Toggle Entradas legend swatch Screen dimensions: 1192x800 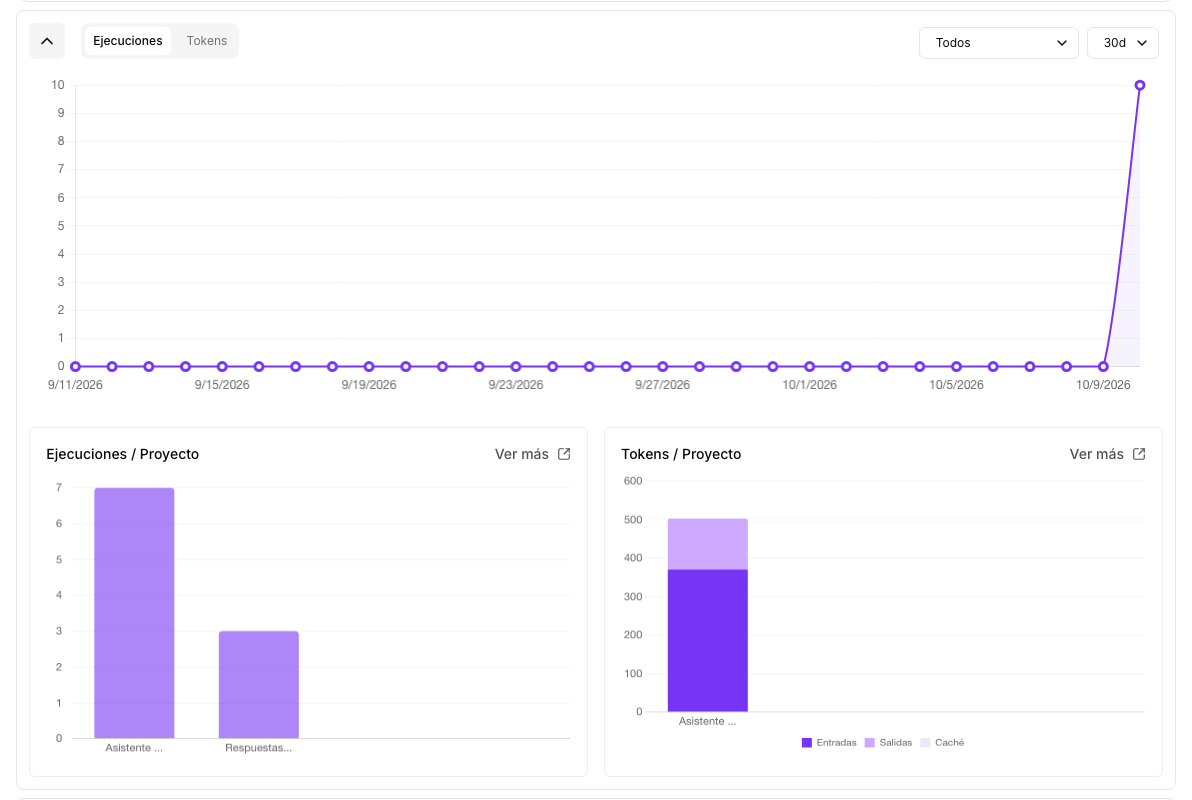[x=807, y=743]
